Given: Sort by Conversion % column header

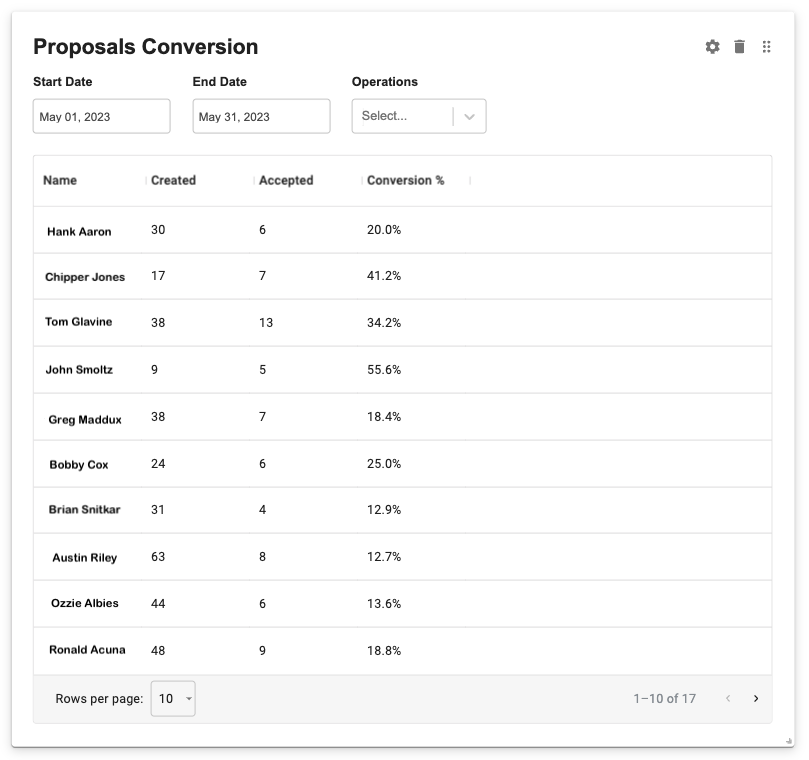Looking at the screenshot, I should coord(405,181).
